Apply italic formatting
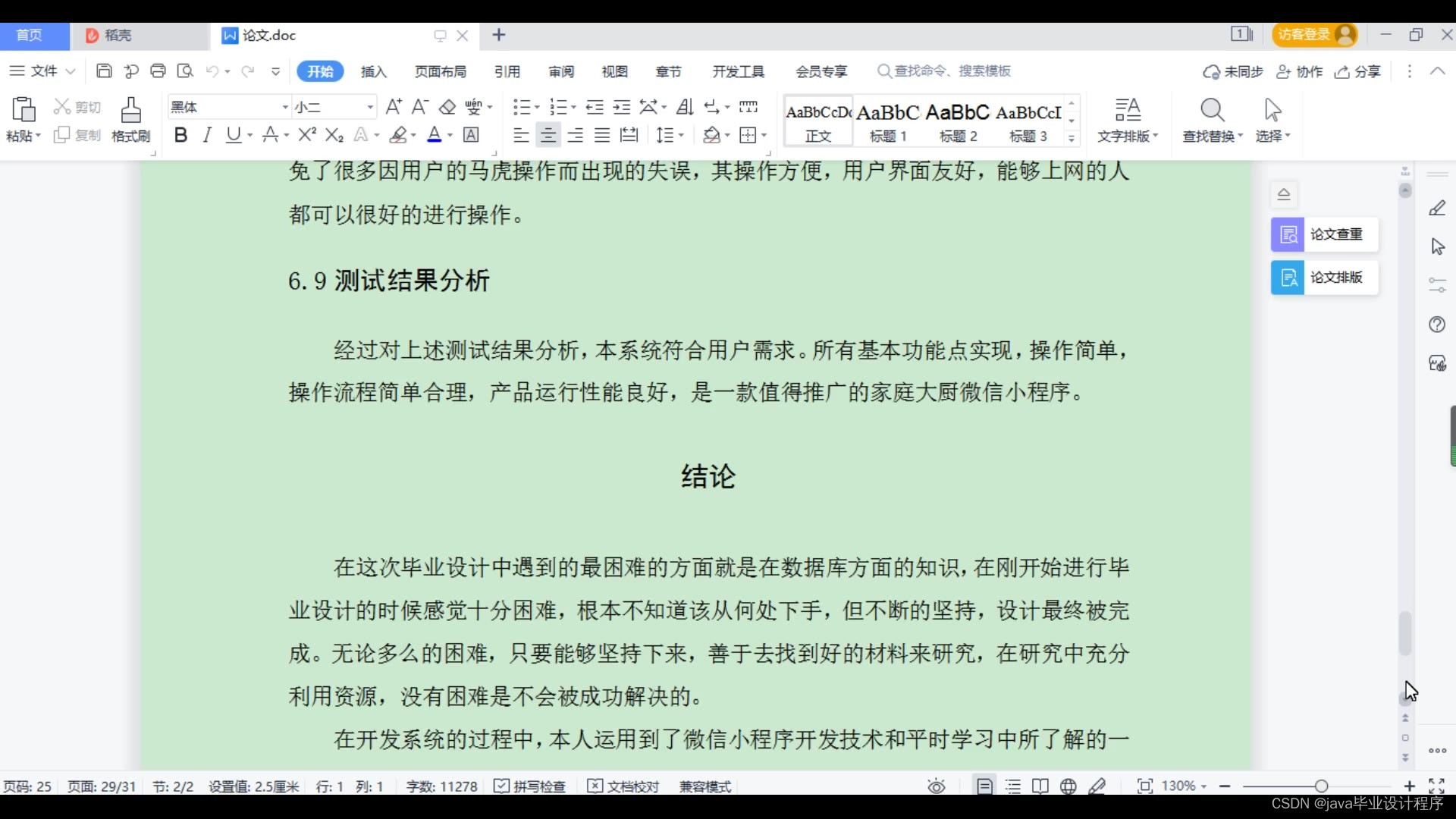Image resolution: width=1456 pixels, height=819 pixels. point(206,135)
